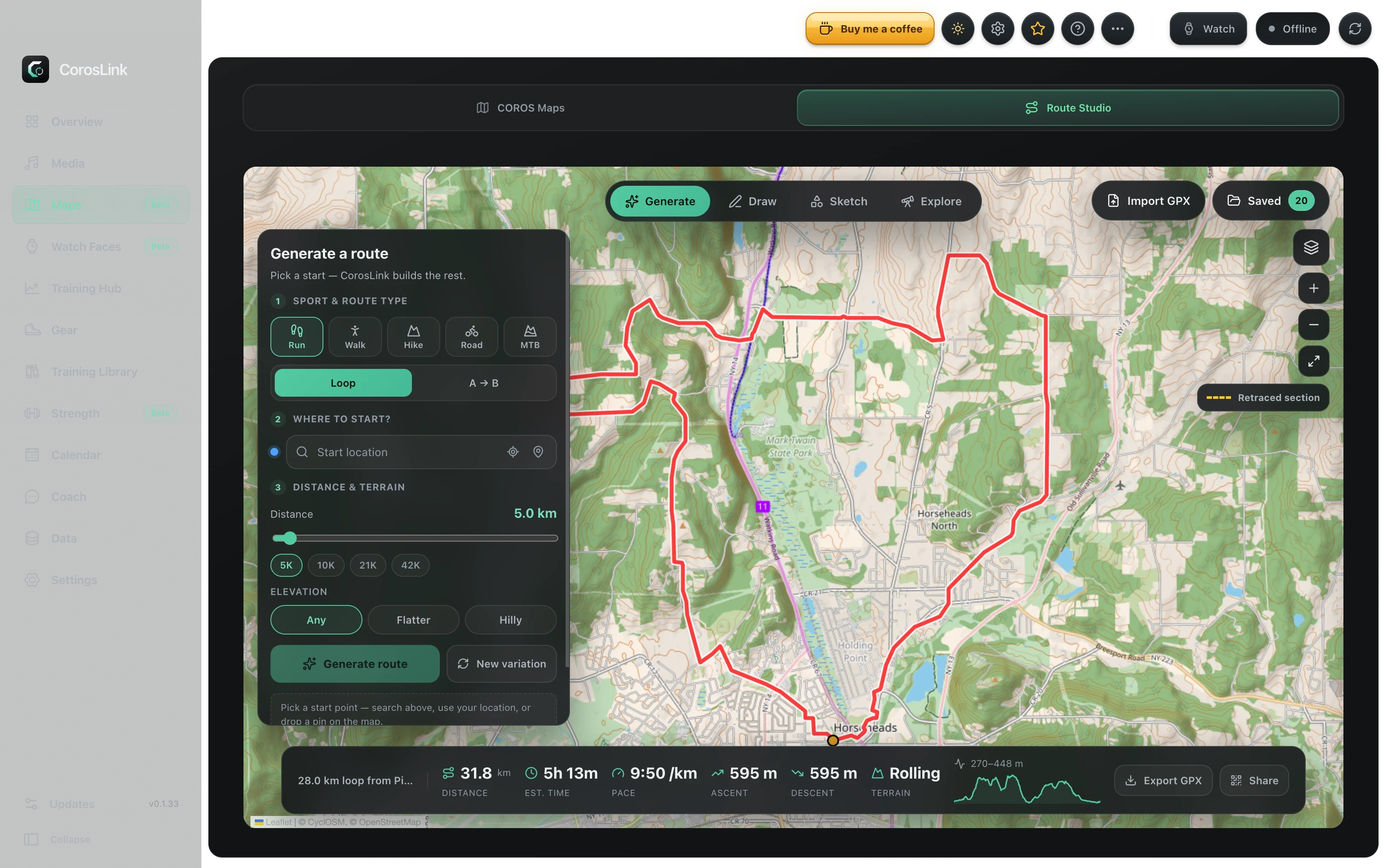This screenshot has width=1389, height=868.
Task: Open Saved routes list
Action: (1270, 201)
